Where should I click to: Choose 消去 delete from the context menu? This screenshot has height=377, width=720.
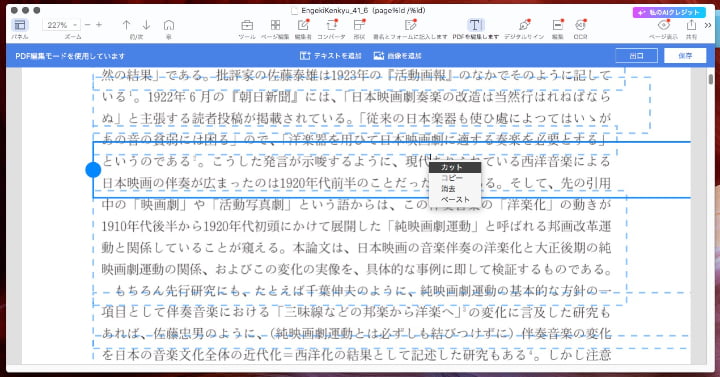click(455, 189)
